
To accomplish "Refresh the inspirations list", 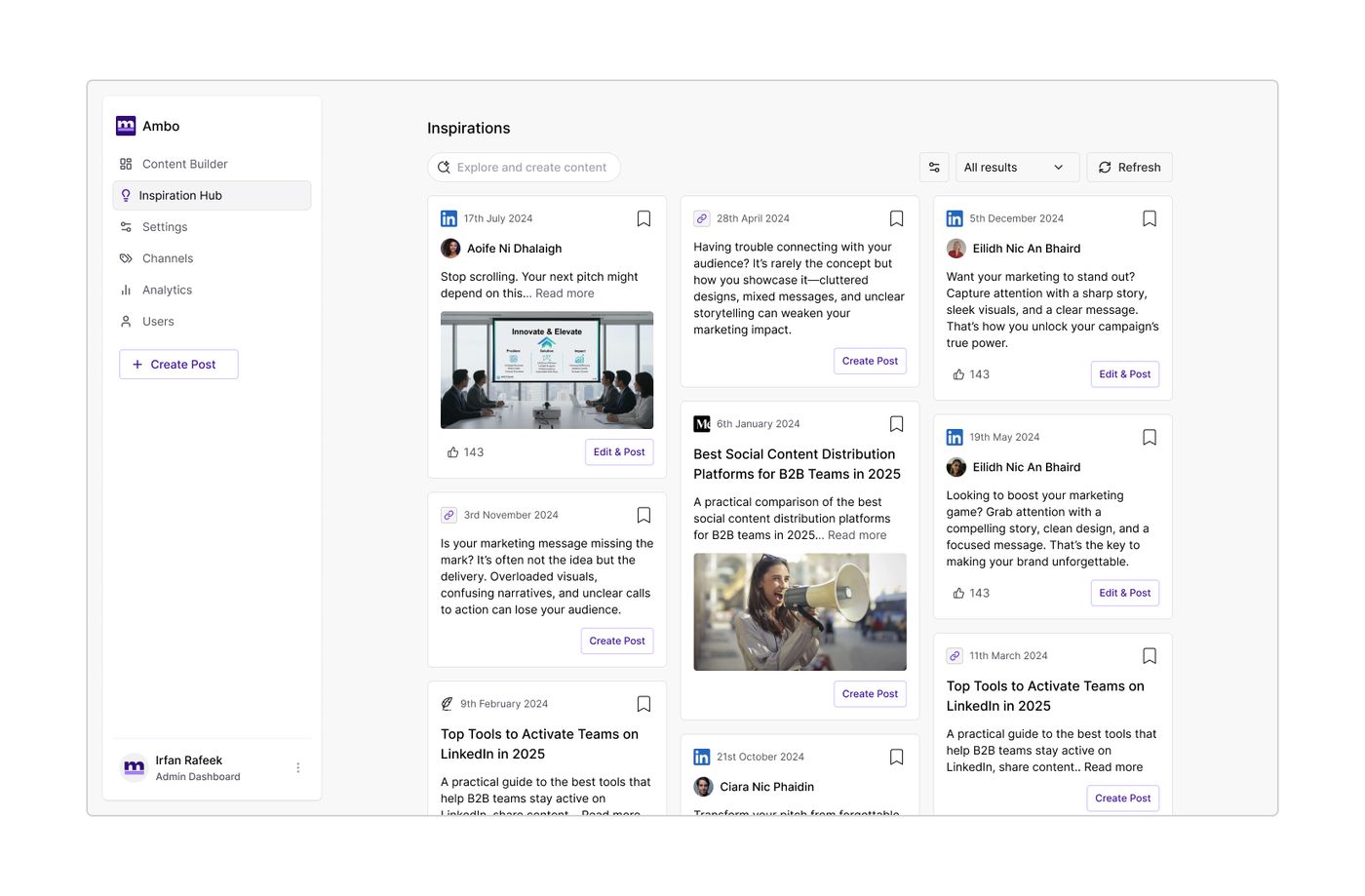I will (x=1129, y=168).
